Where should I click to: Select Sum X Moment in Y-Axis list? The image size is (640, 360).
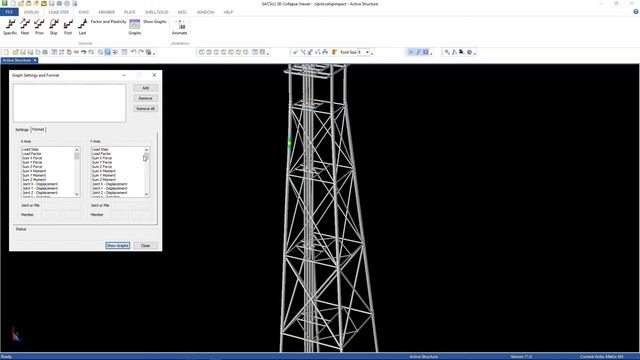[104, 171]
